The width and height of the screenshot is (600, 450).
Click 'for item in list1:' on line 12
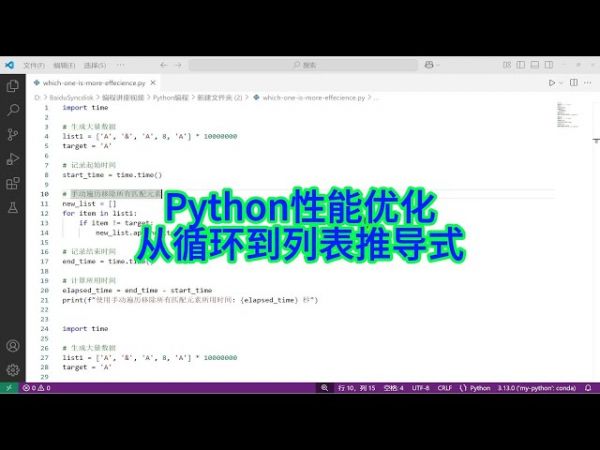99,214
